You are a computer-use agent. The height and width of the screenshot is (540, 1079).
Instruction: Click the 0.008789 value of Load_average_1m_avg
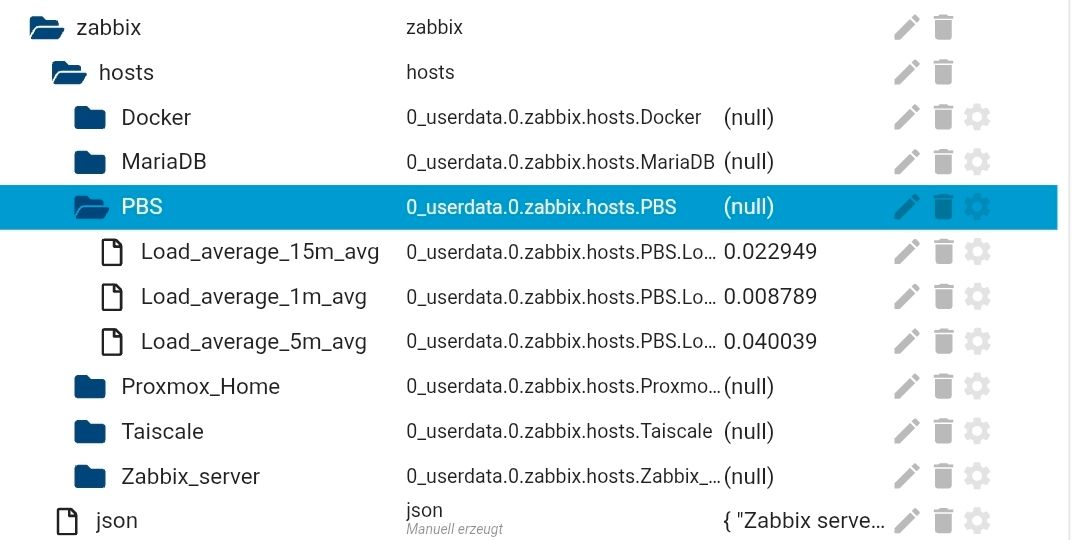(770, 297)
